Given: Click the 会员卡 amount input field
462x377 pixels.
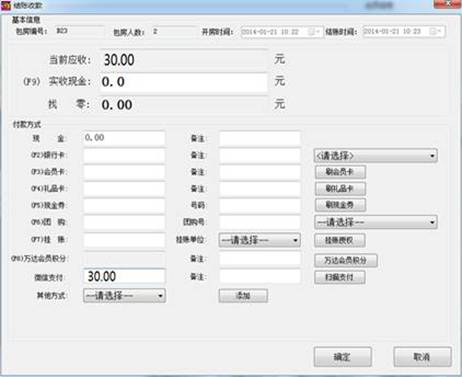Looking at the screenshot, I should [124, 172].
